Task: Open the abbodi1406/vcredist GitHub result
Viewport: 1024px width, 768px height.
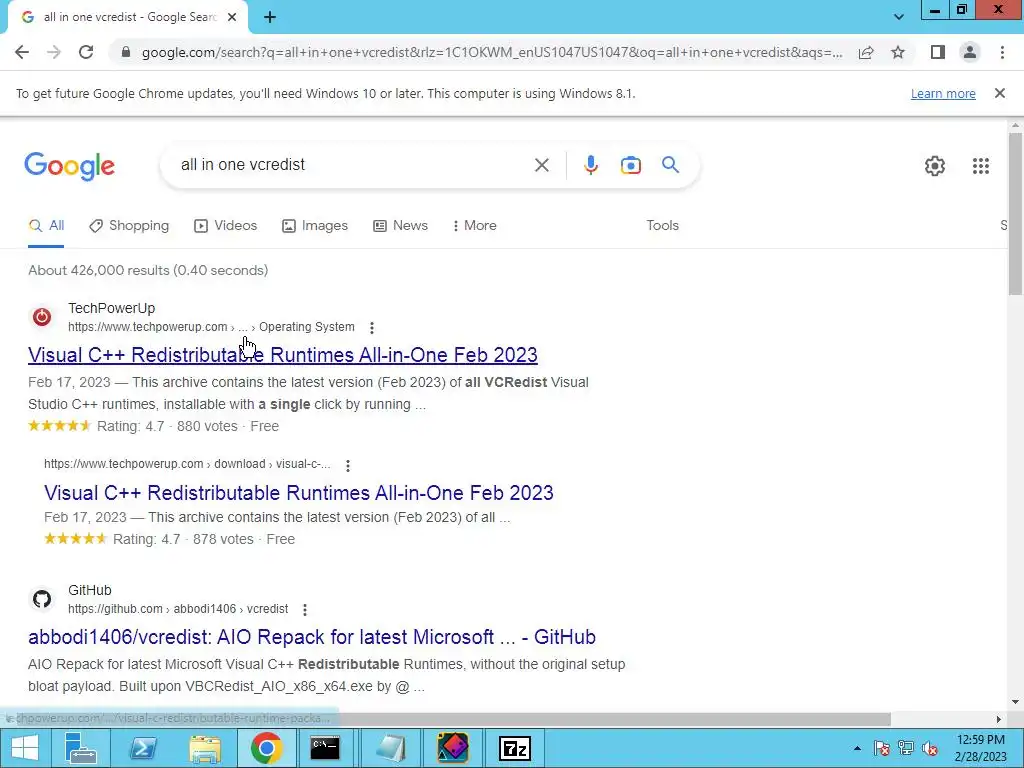Action: tap(312, 637)
